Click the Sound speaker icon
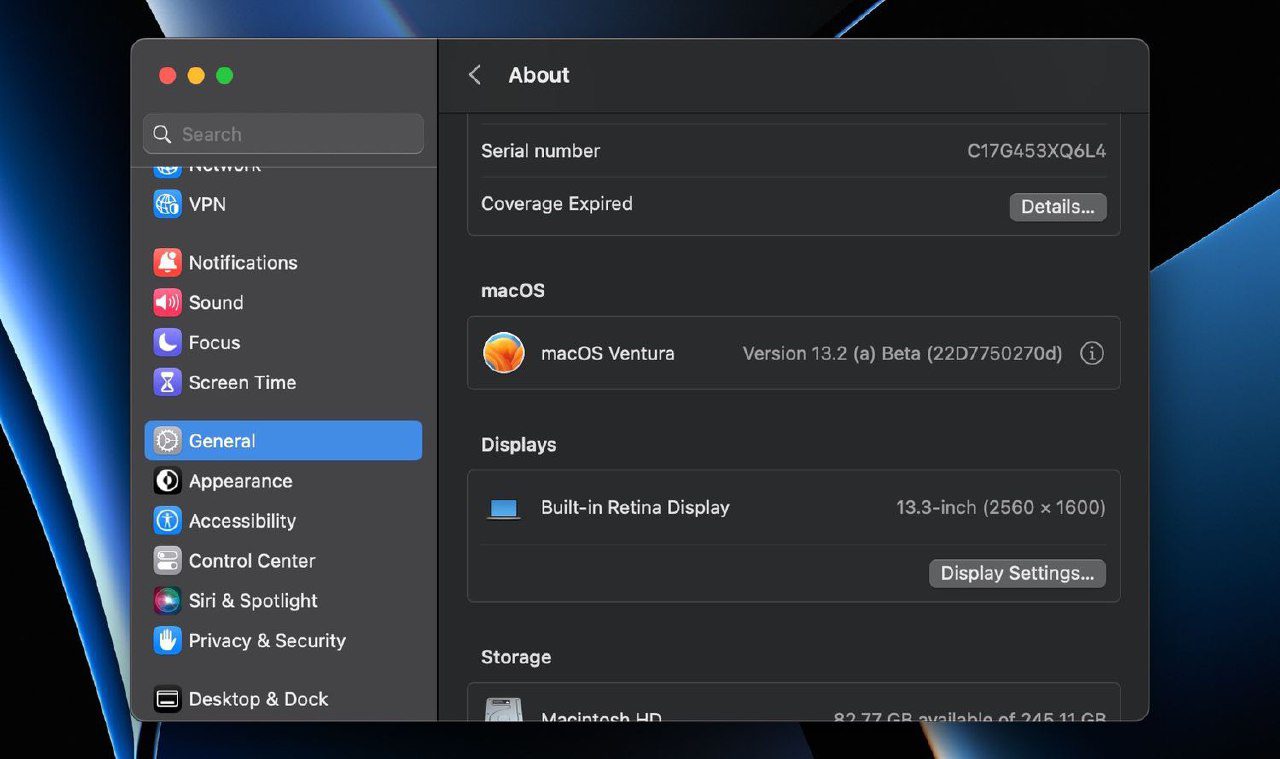 tap(167, 303)
